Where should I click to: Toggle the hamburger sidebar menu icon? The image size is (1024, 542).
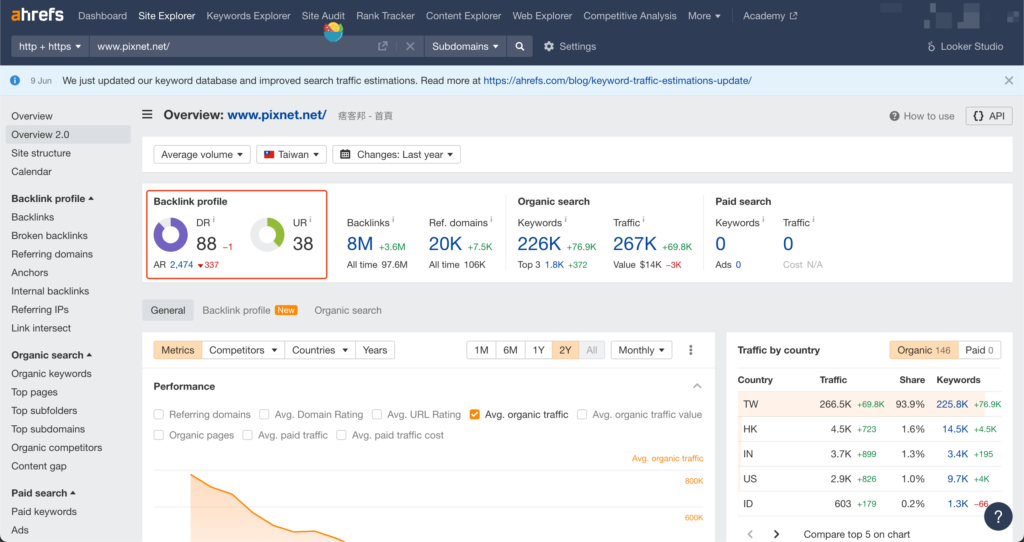148,114
